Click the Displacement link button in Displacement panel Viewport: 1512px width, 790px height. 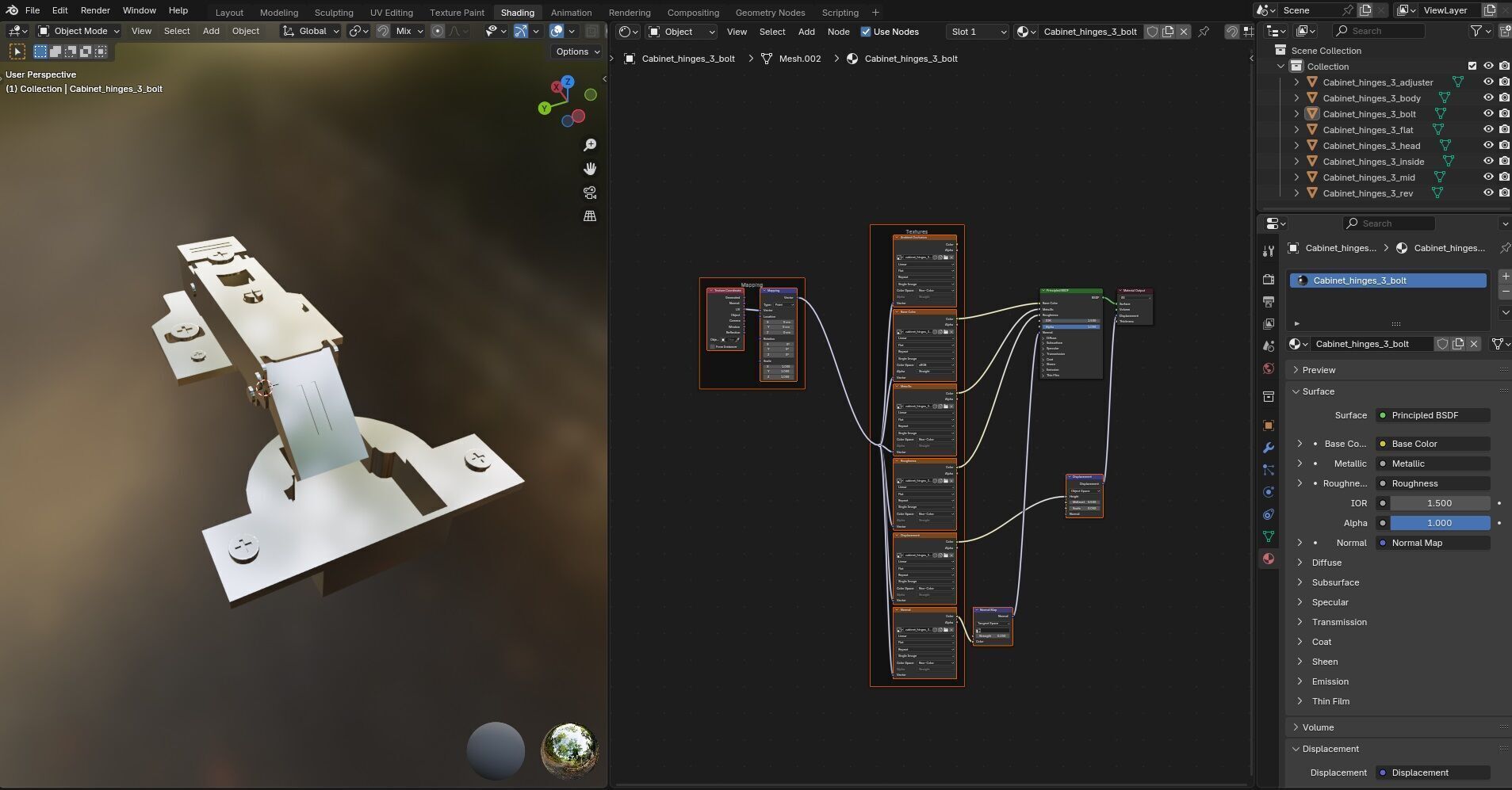[1433, 773]
